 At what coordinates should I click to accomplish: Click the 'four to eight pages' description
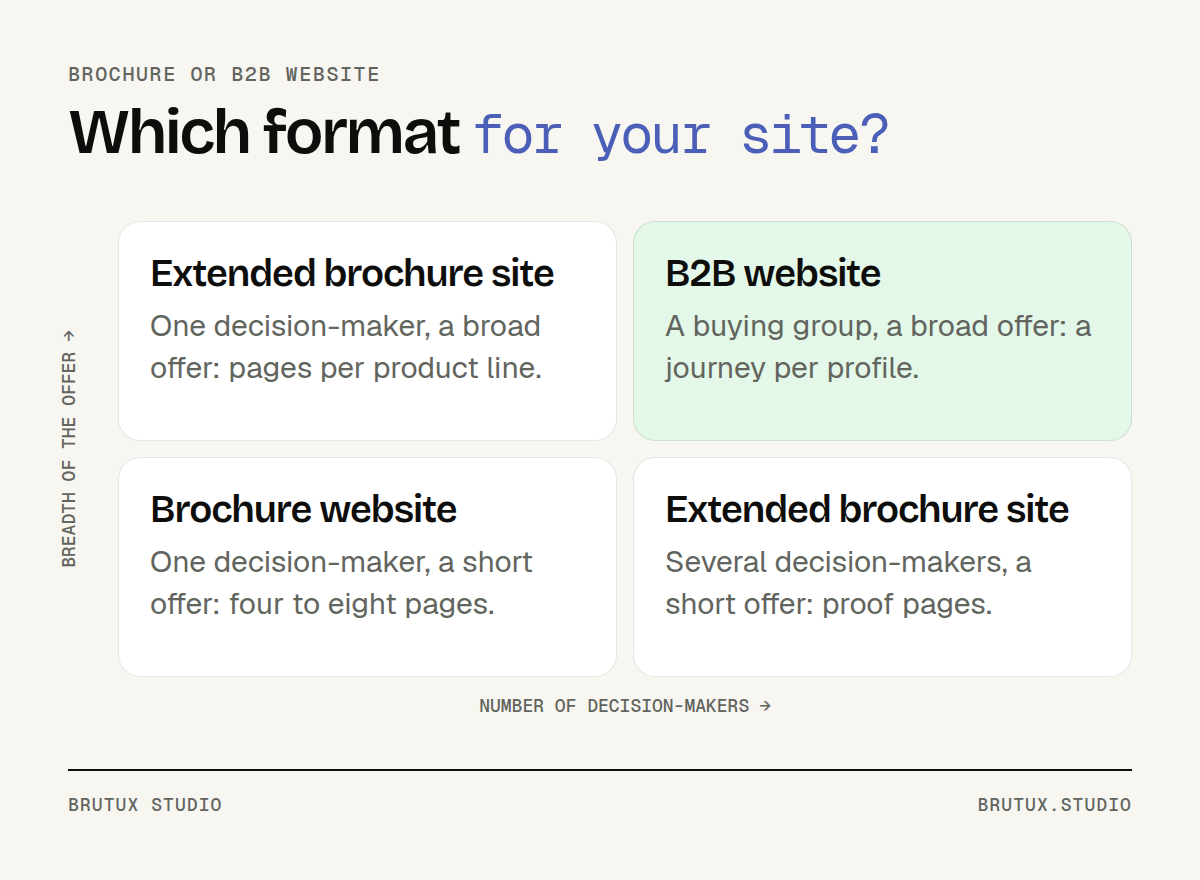(341, 583)
